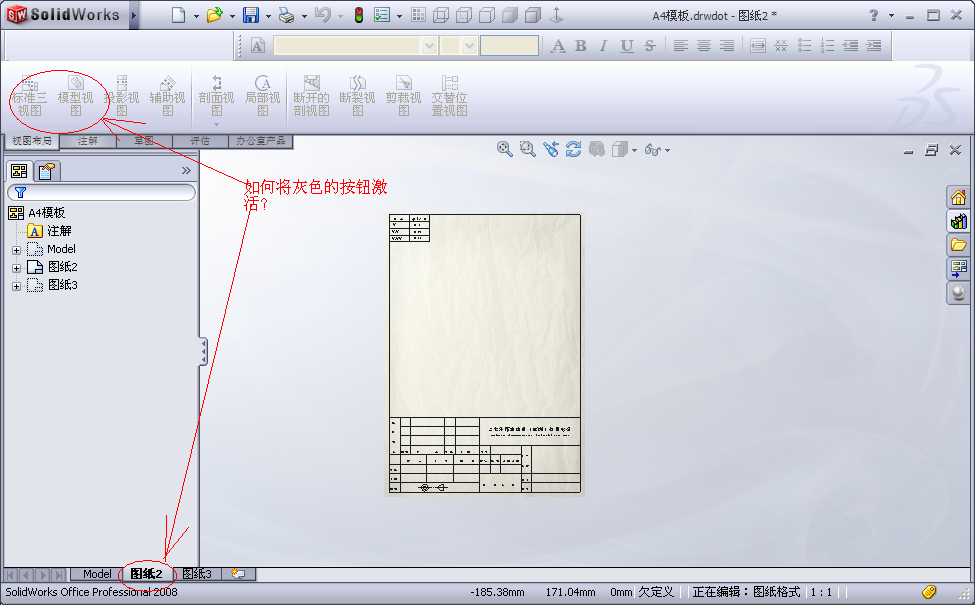Click the Rotate/refresh view icon
Viewport: 975px width, 605px height.
tap(573, 149)
